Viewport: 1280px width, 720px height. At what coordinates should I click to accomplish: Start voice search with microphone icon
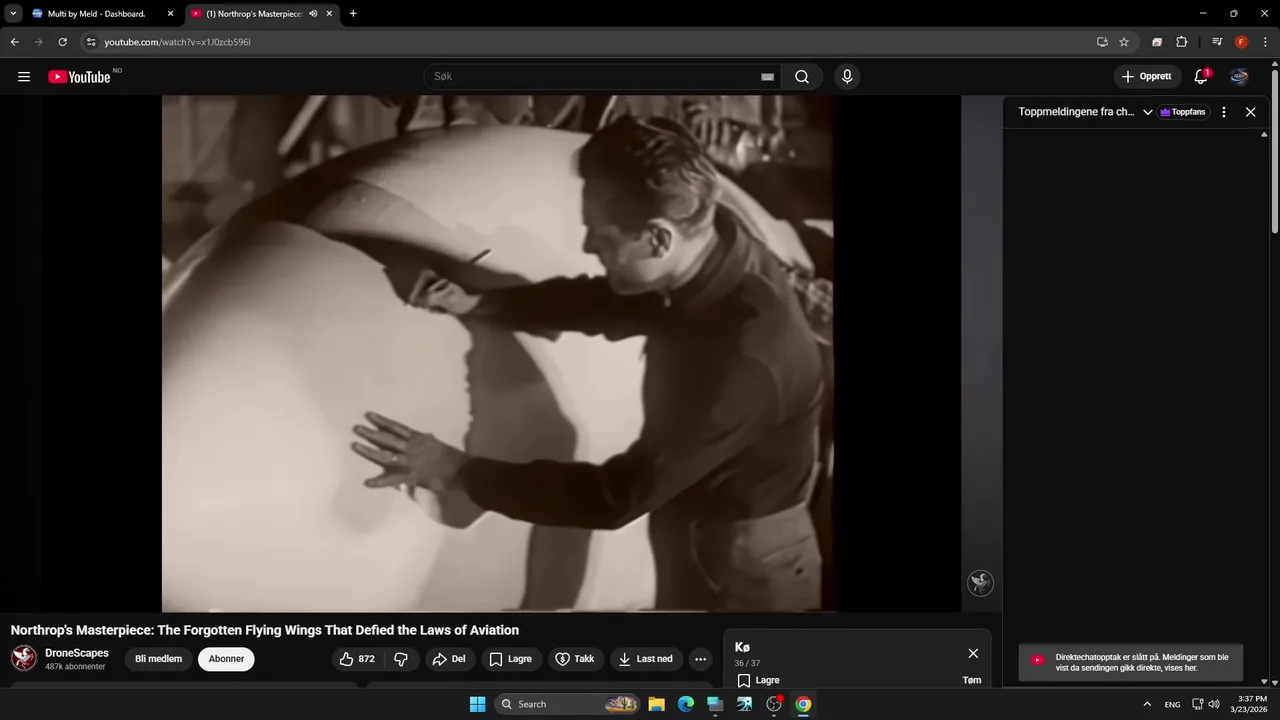[x=847, y=77]
